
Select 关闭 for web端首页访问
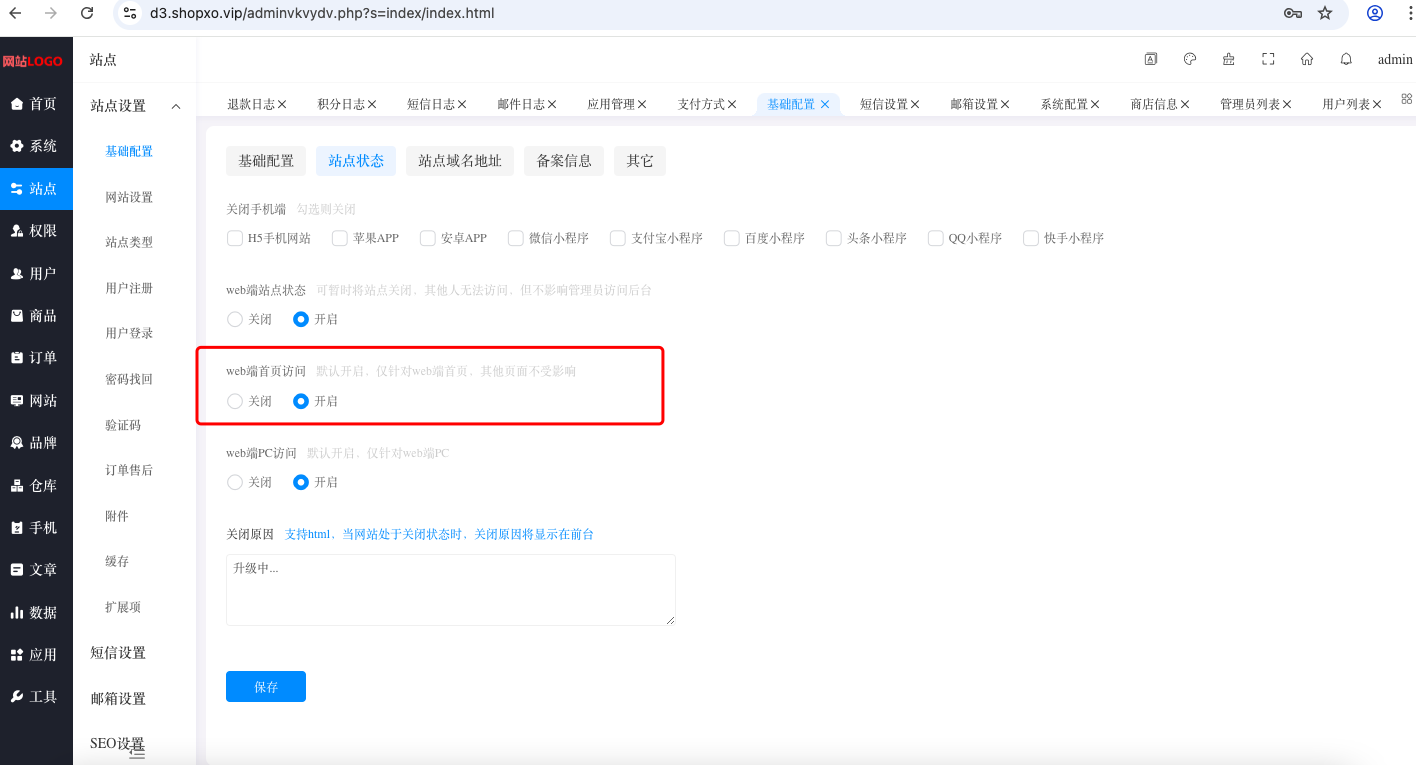point(235,401)
